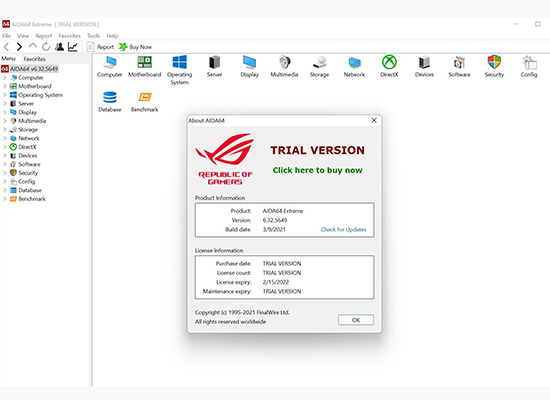Open the Display icon in main panel
Viewport: 550px width, 400px height.
click(249, 66)
